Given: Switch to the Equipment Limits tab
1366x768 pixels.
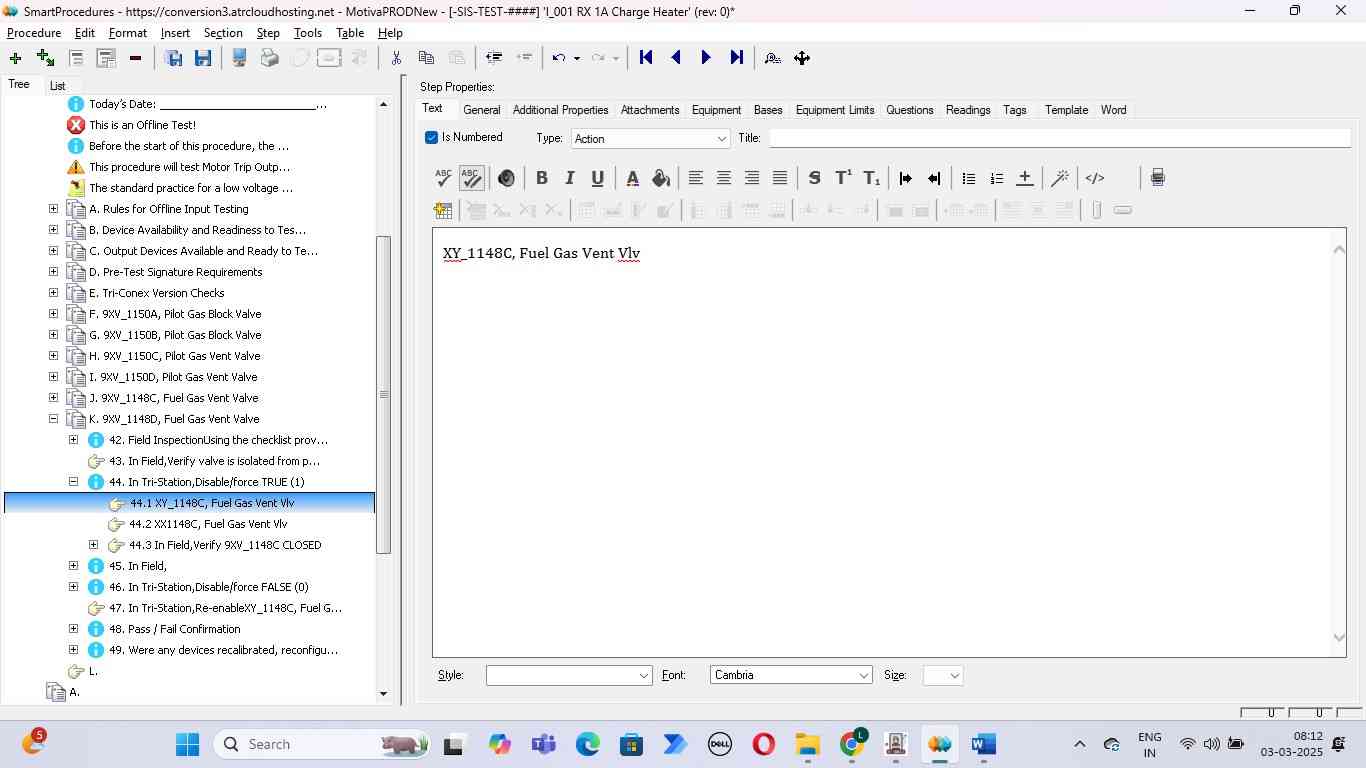Looking at the screenshot, I should [835, 110].
